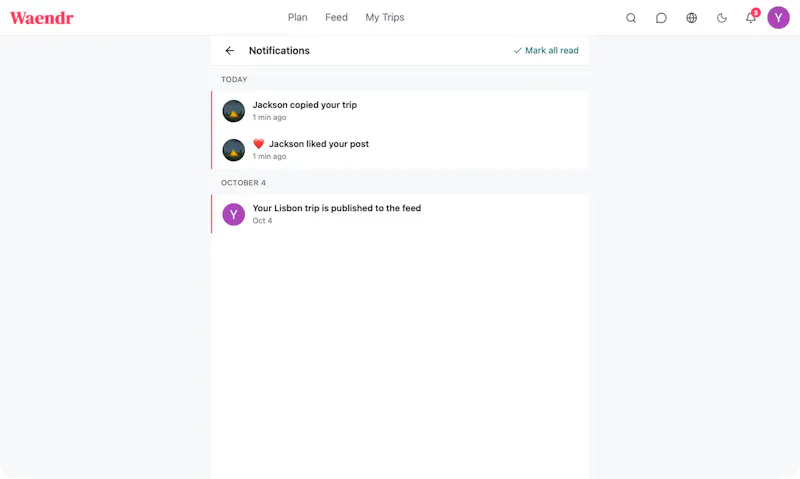The width and height of the screenshot is (800, 479).
Task: Click the 'Oct 4' timestamp
Action: tap(262, 220)
